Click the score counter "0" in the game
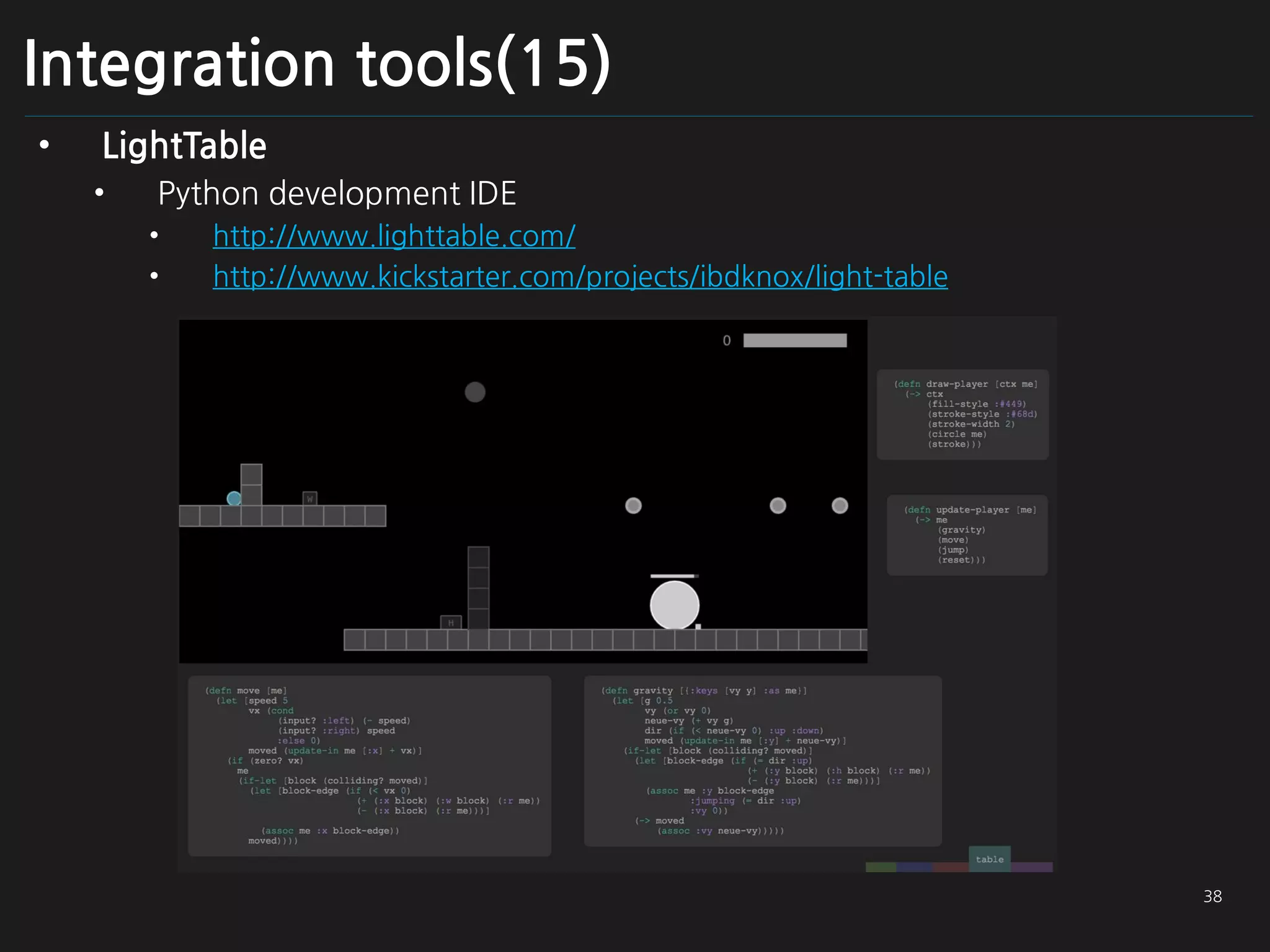The width and height of the screenshot is (1270, 952). point(727,340)
